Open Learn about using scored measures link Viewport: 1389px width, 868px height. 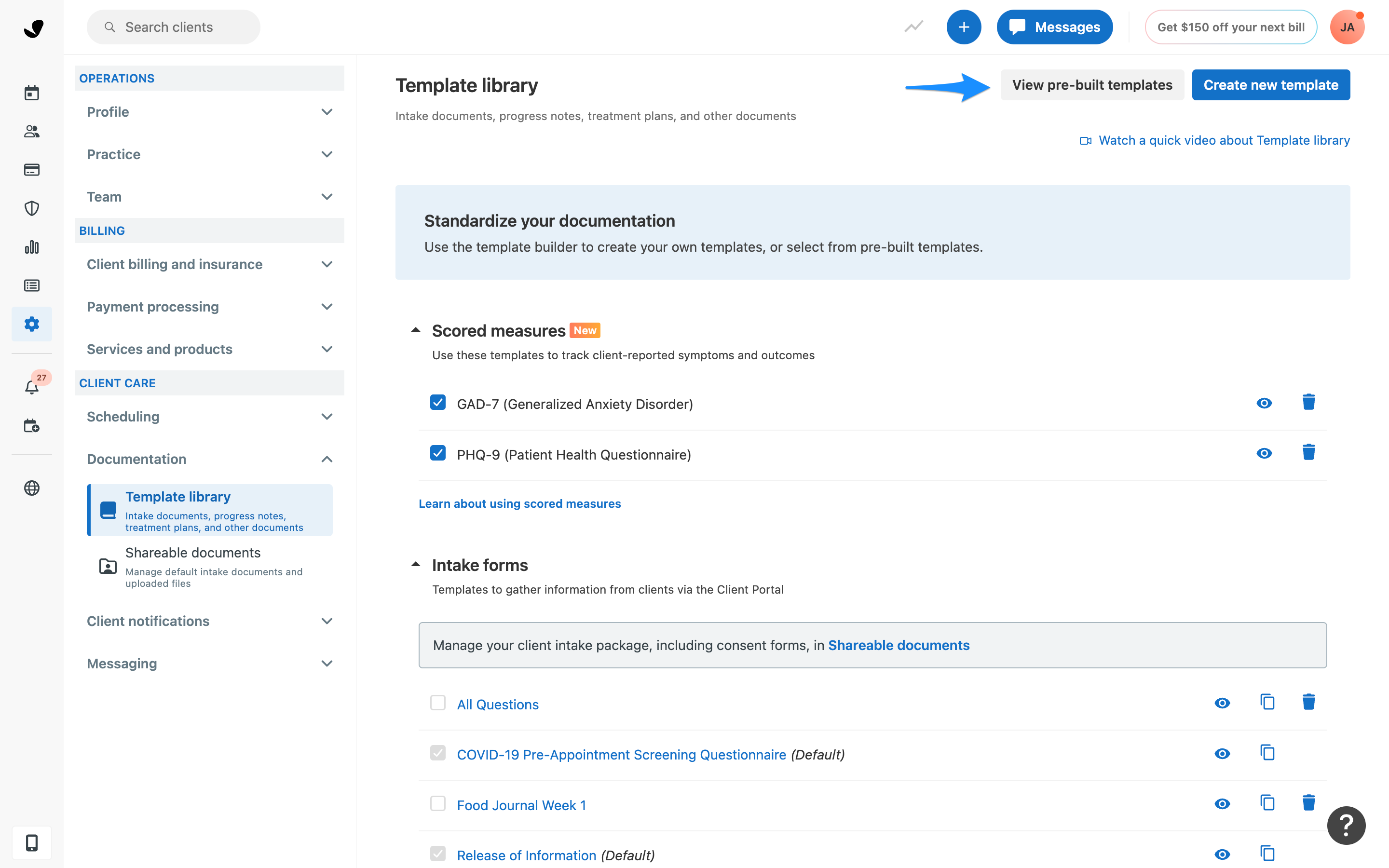[x=519, y=503]
